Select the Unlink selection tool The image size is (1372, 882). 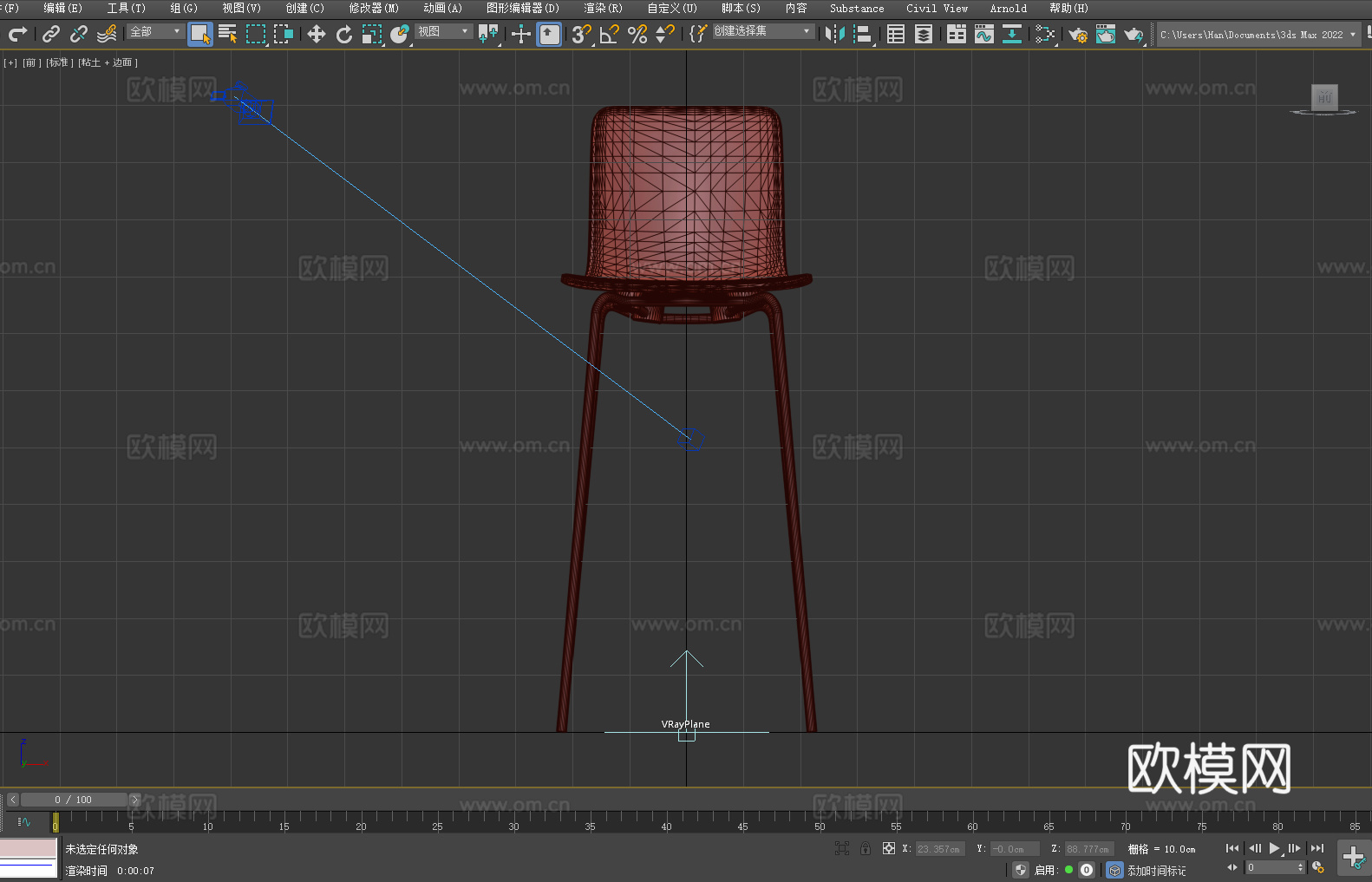(x=79, y=34)
